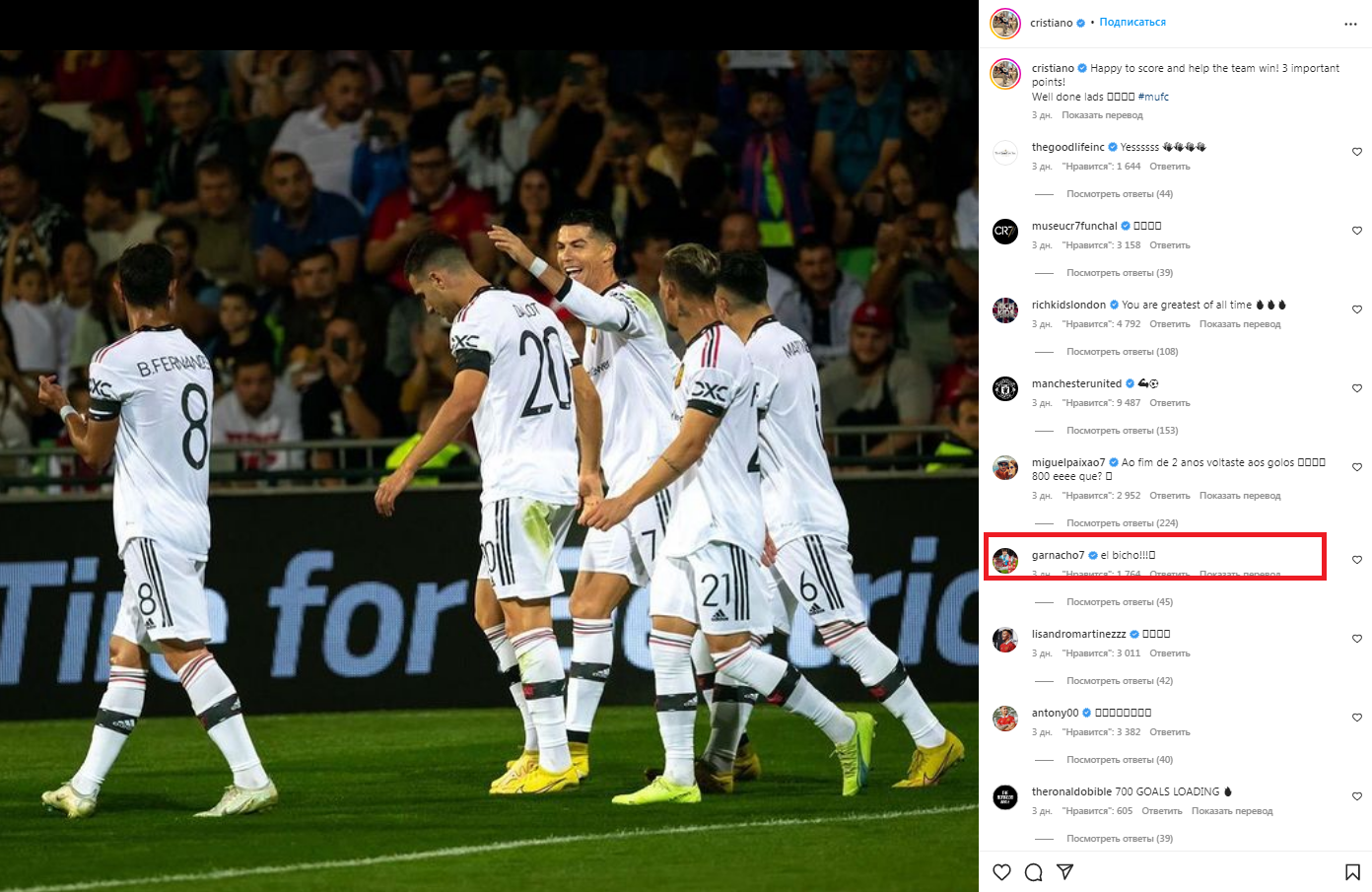Open cristiano's profile picture in the header
Image resolution: width=1372 pixels, height=892 pixels.
tap(1005, 23)
